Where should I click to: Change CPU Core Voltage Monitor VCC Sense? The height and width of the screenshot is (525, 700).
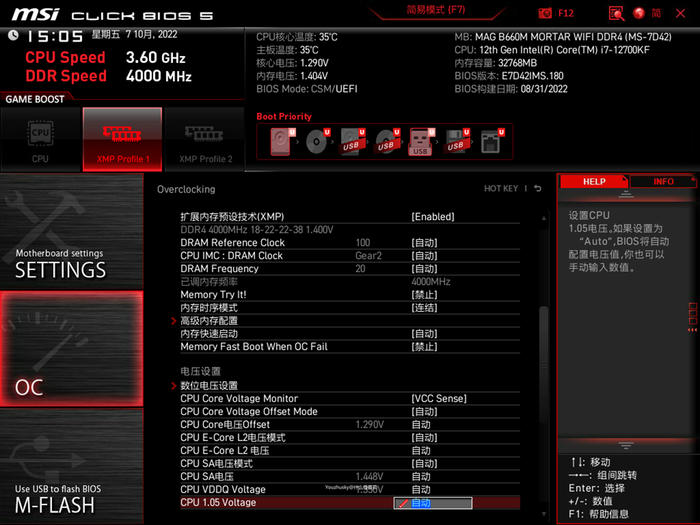click(439, 399)
